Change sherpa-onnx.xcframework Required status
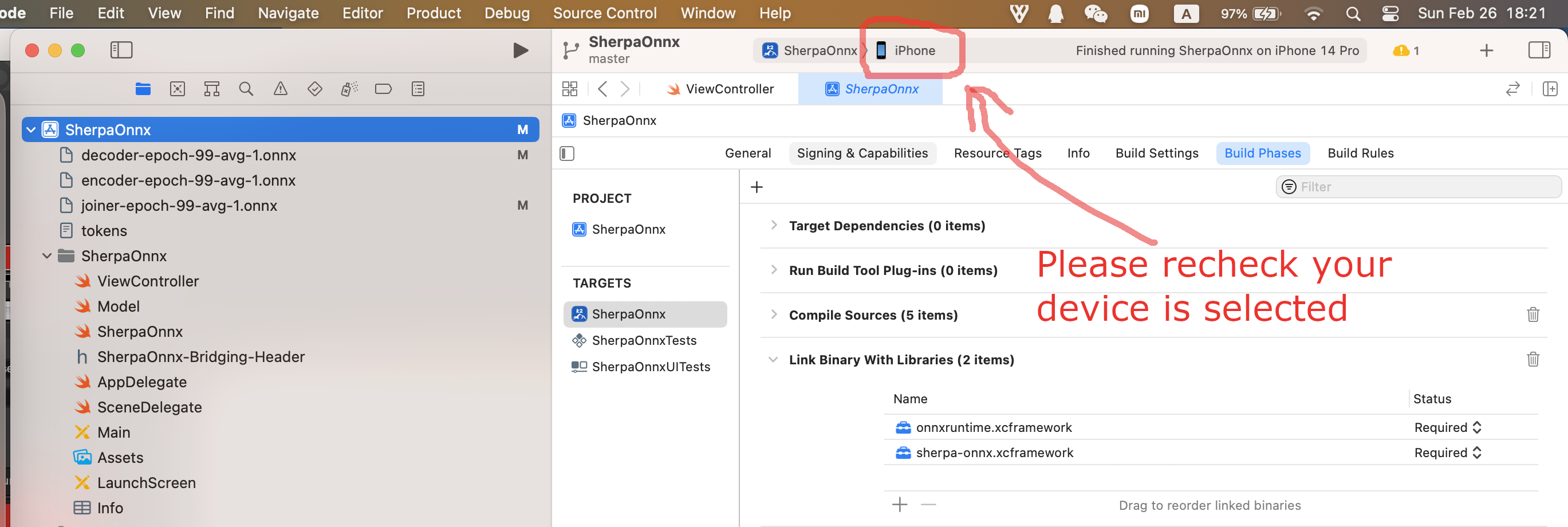 [x=1448, y=453]
